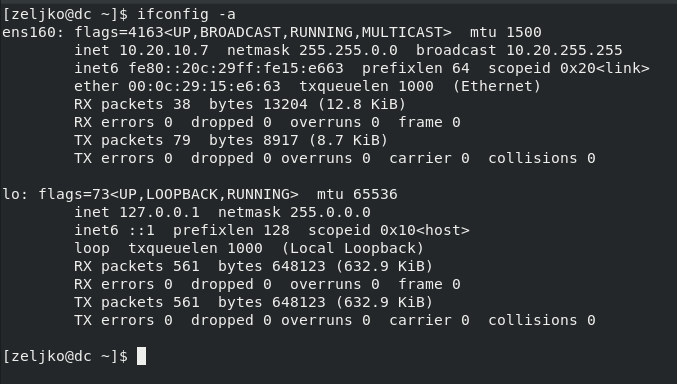Click the loopback address 127.0.0.1

pyautogui.click(x=159, y=213)
